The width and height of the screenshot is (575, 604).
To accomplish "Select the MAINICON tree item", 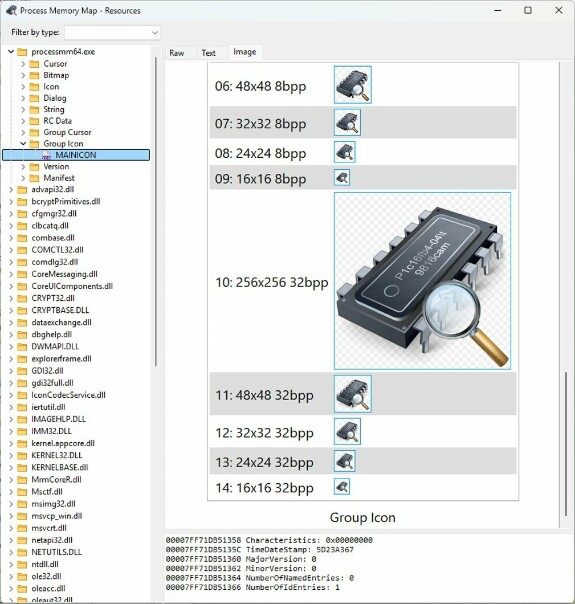I will (x=76, y=155).
